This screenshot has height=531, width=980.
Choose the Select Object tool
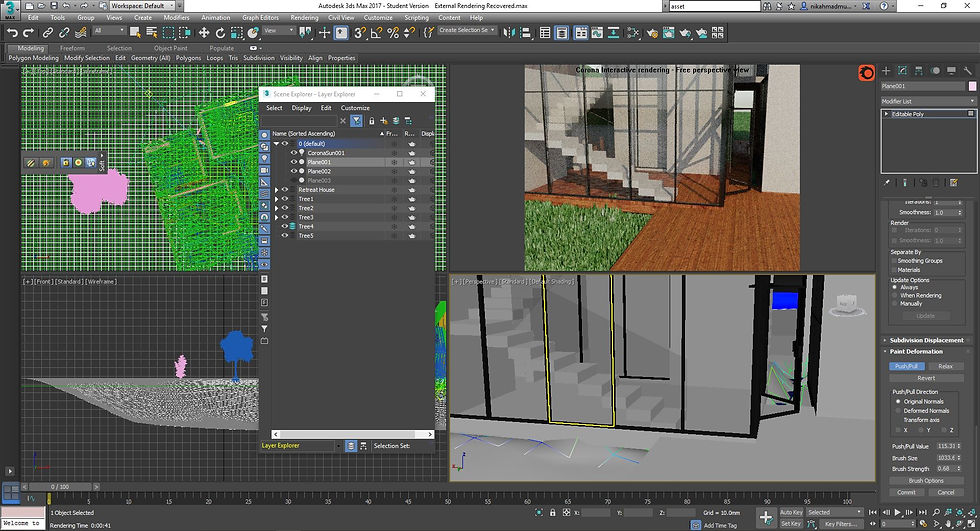(135, 32)
